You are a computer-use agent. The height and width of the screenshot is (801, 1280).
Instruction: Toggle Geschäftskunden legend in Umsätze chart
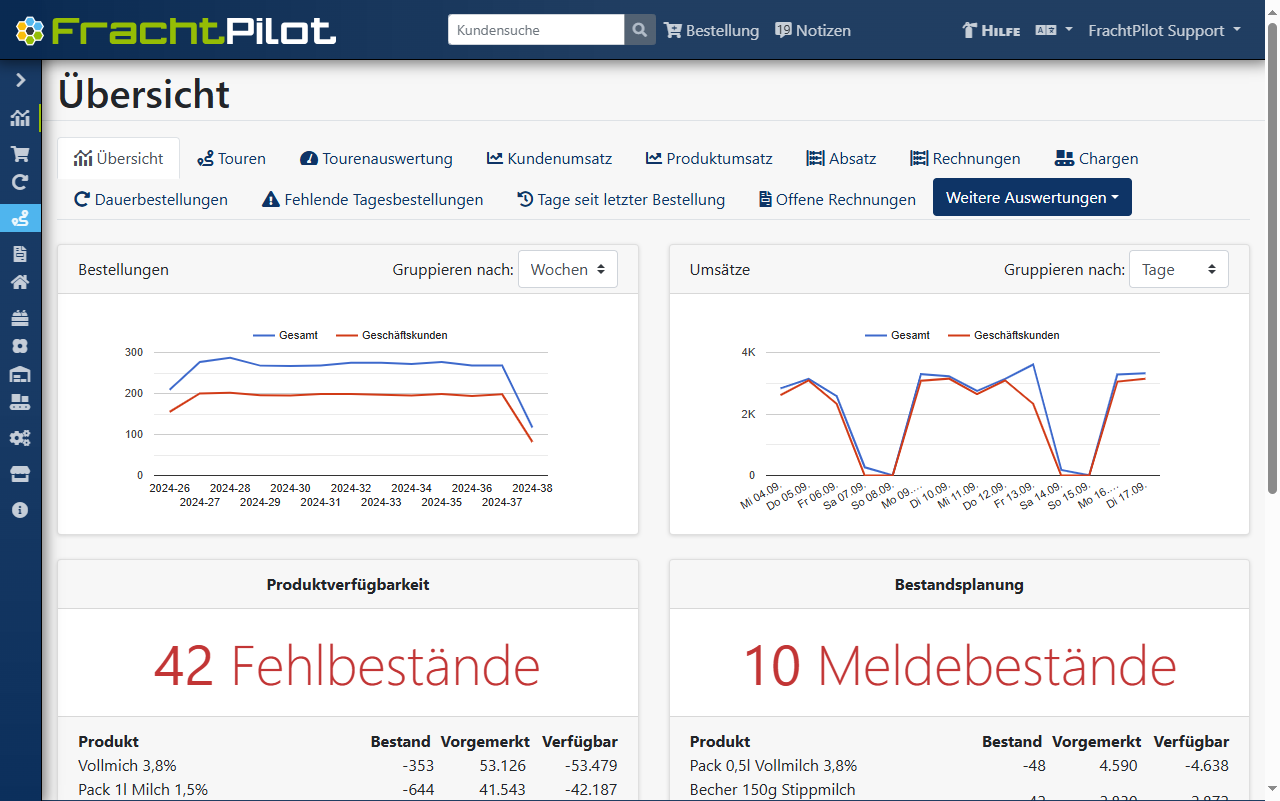[1003, 335]
